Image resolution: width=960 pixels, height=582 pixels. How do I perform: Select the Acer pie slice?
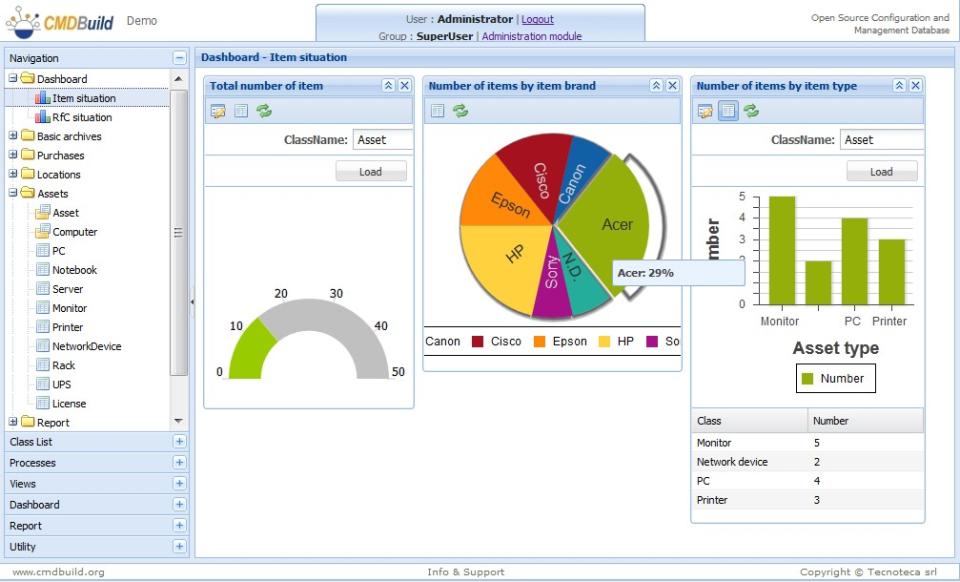click(607, 226)
